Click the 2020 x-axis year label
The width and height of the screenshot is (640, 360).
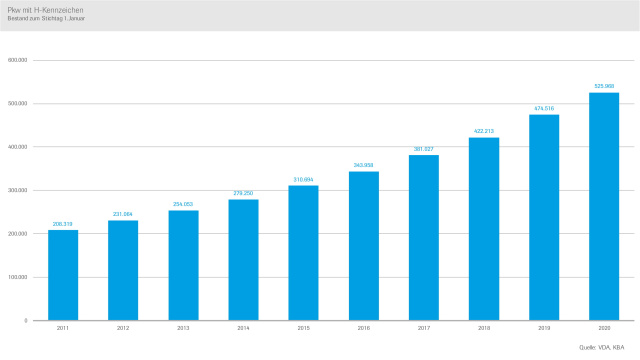[604, 328]
